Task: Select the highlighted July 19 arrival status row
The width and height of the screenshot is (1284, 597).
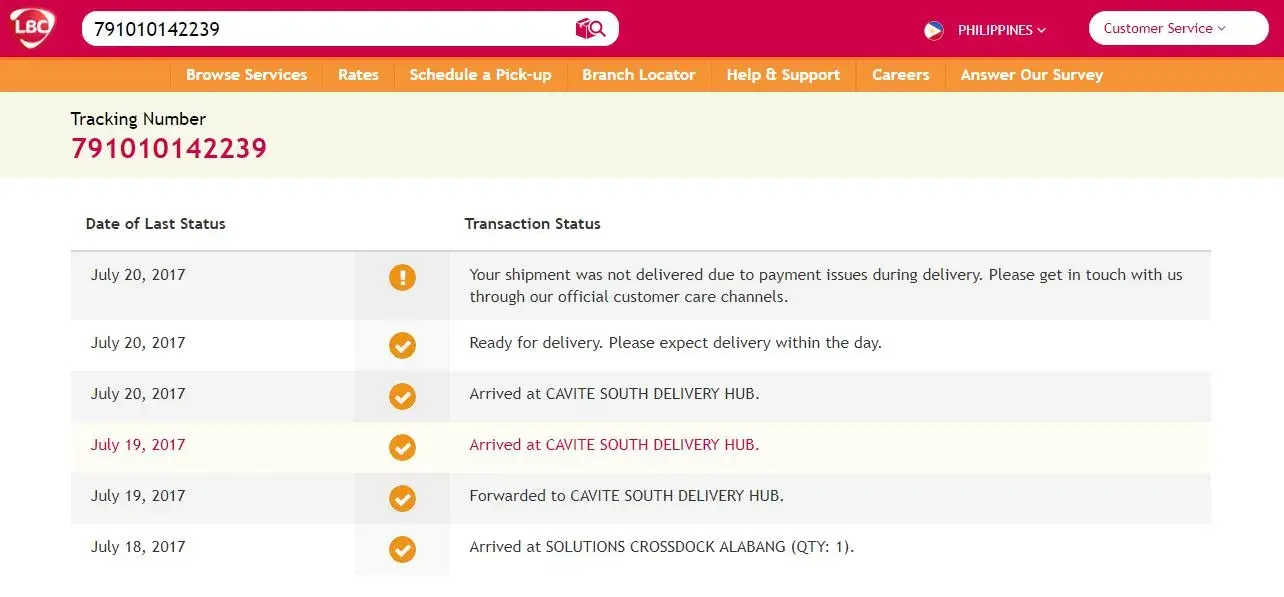Action: pos(640,446)
